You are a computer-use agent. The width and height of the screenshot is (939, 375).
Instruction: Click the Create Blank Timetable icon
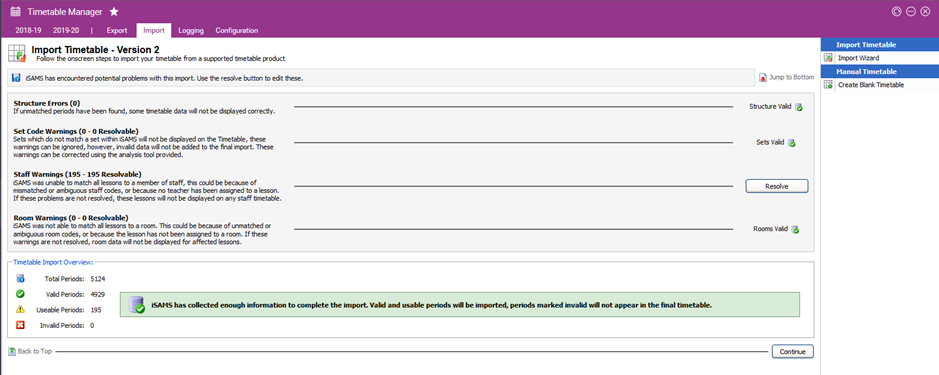coord(828,85)
